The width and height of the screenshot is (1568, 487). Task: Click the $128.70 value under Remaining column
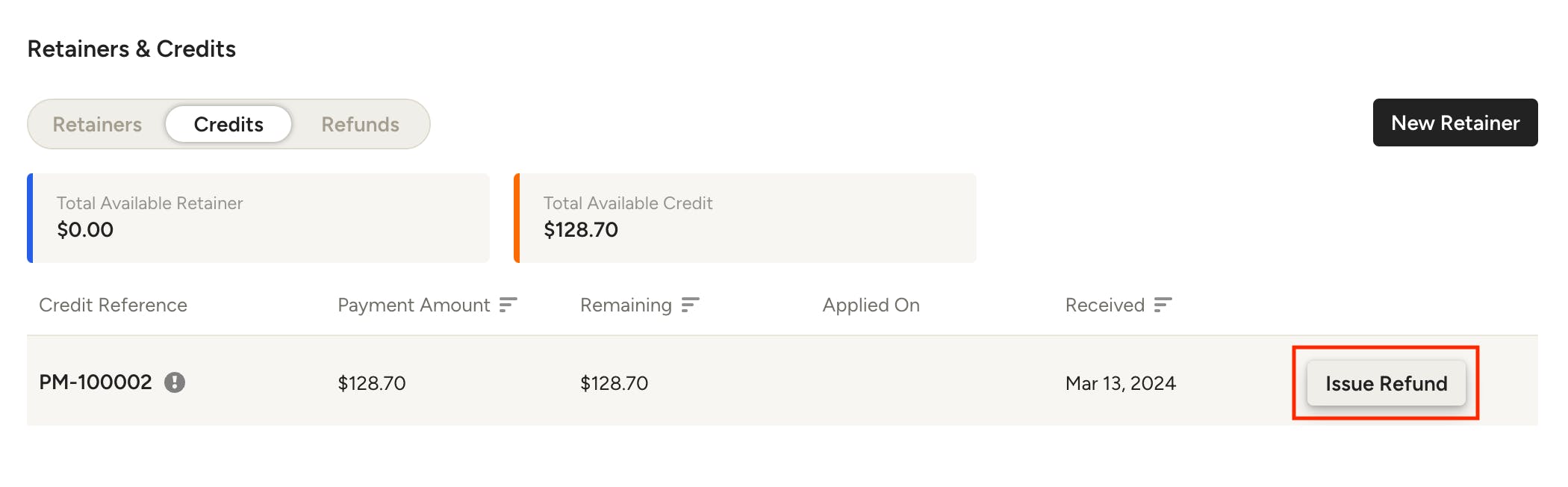(x=615, y=383)
